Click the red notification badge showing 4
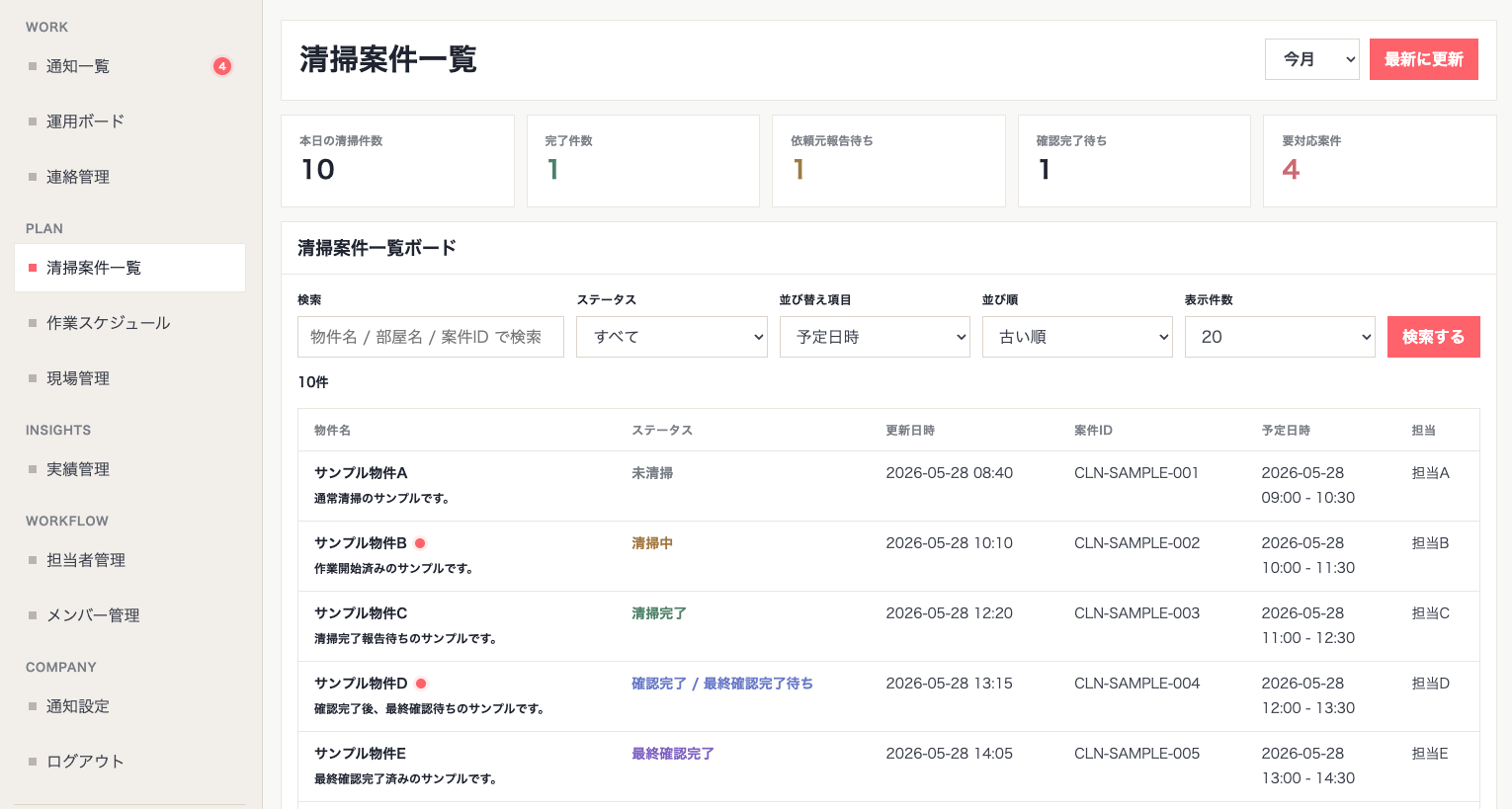1512x809 pixels. tap(222, 66)
